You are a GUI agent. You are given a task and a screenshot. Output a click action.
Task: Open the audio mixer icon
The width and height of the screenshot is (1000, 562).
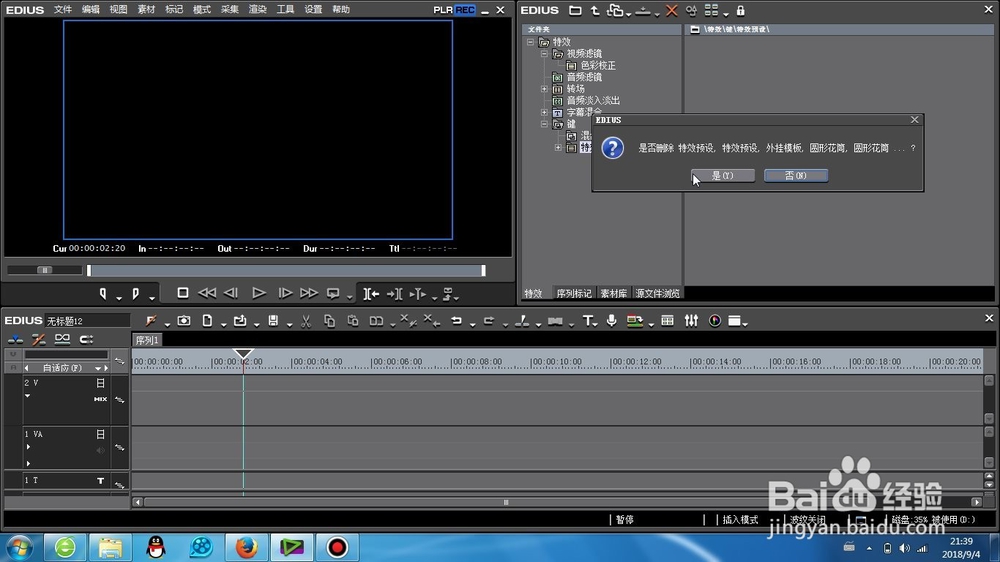[691, 320]
